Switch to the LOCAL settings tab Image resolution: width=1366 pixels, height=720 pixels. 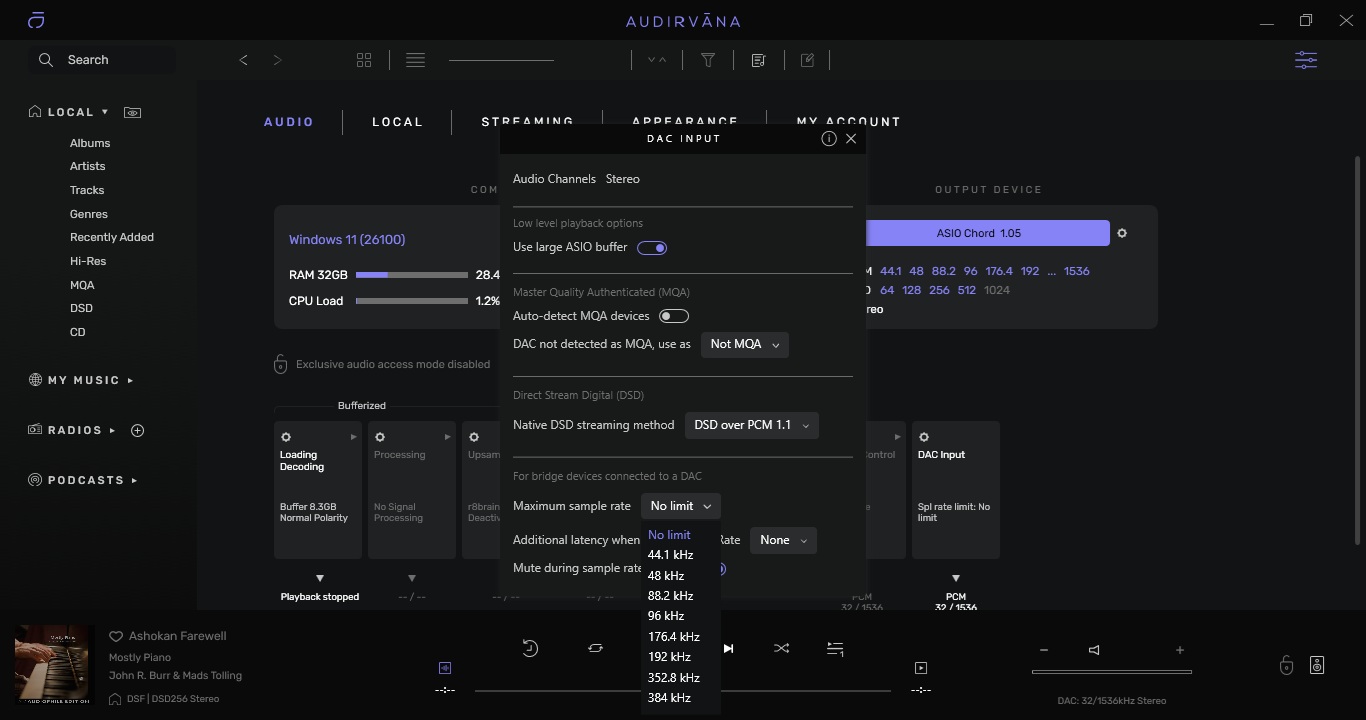point(398,122)
